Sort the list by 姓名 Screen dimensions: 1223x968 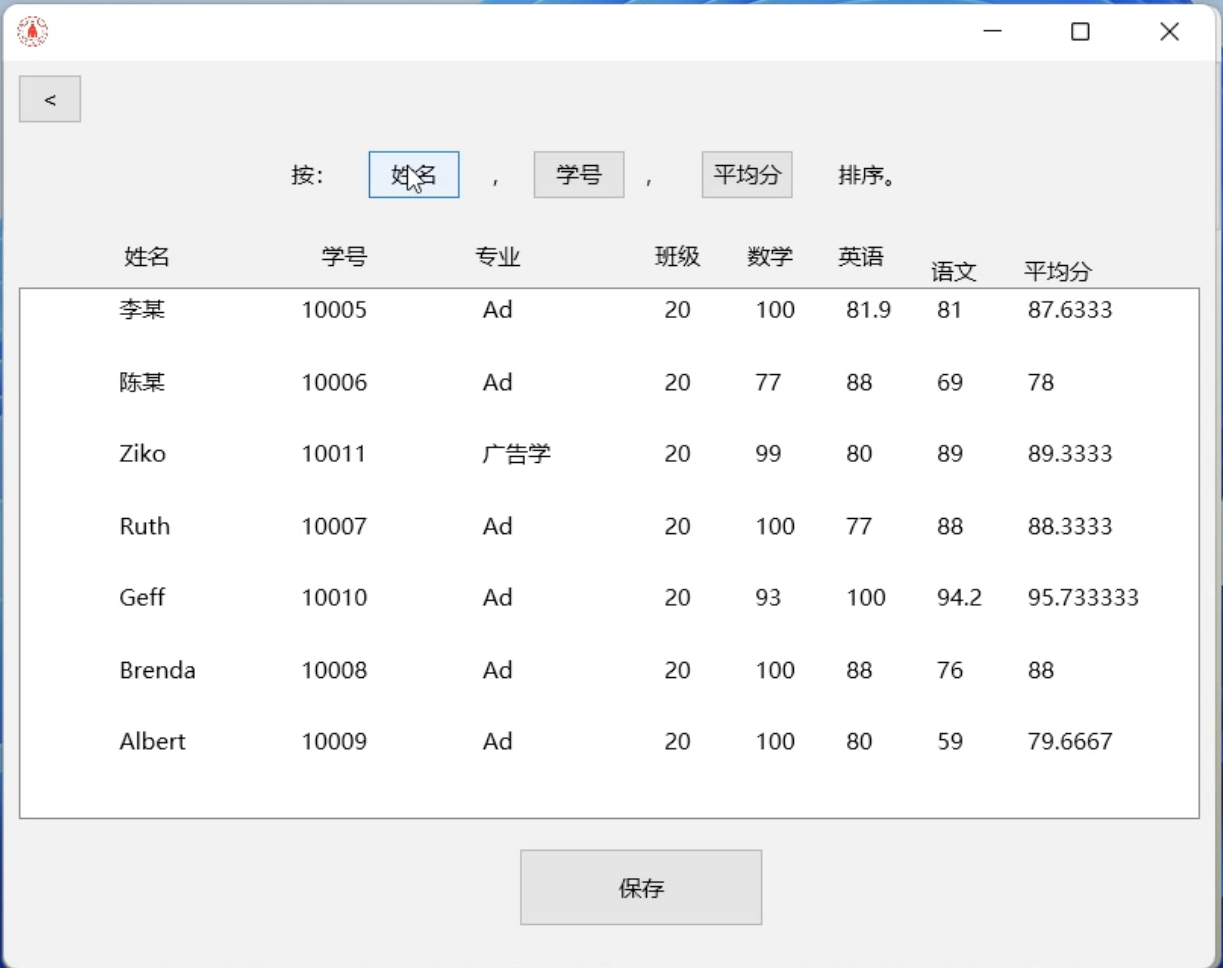click(414, 175)
